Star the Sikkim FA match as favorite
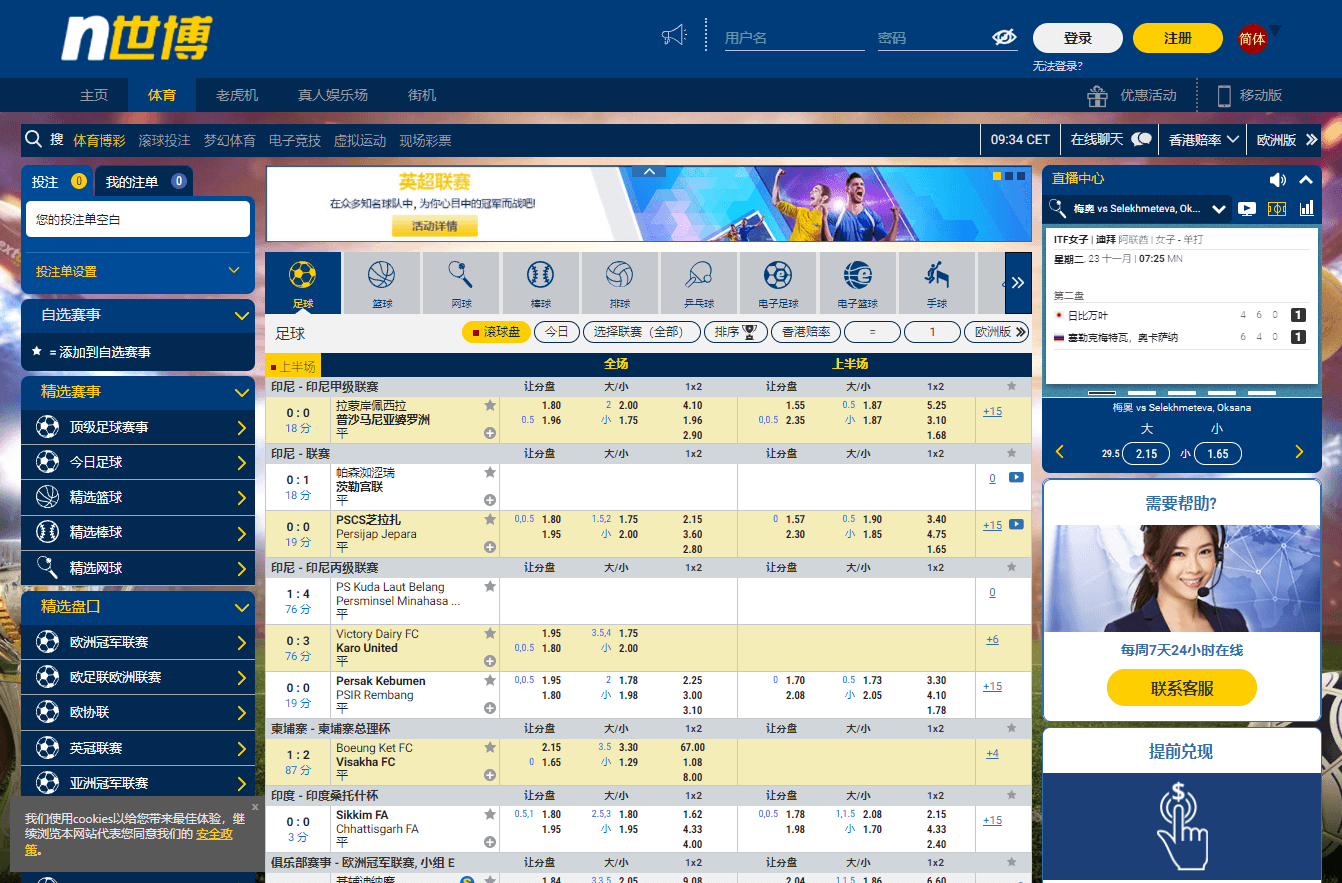The image size is (1342, 883). pos(490,815)
